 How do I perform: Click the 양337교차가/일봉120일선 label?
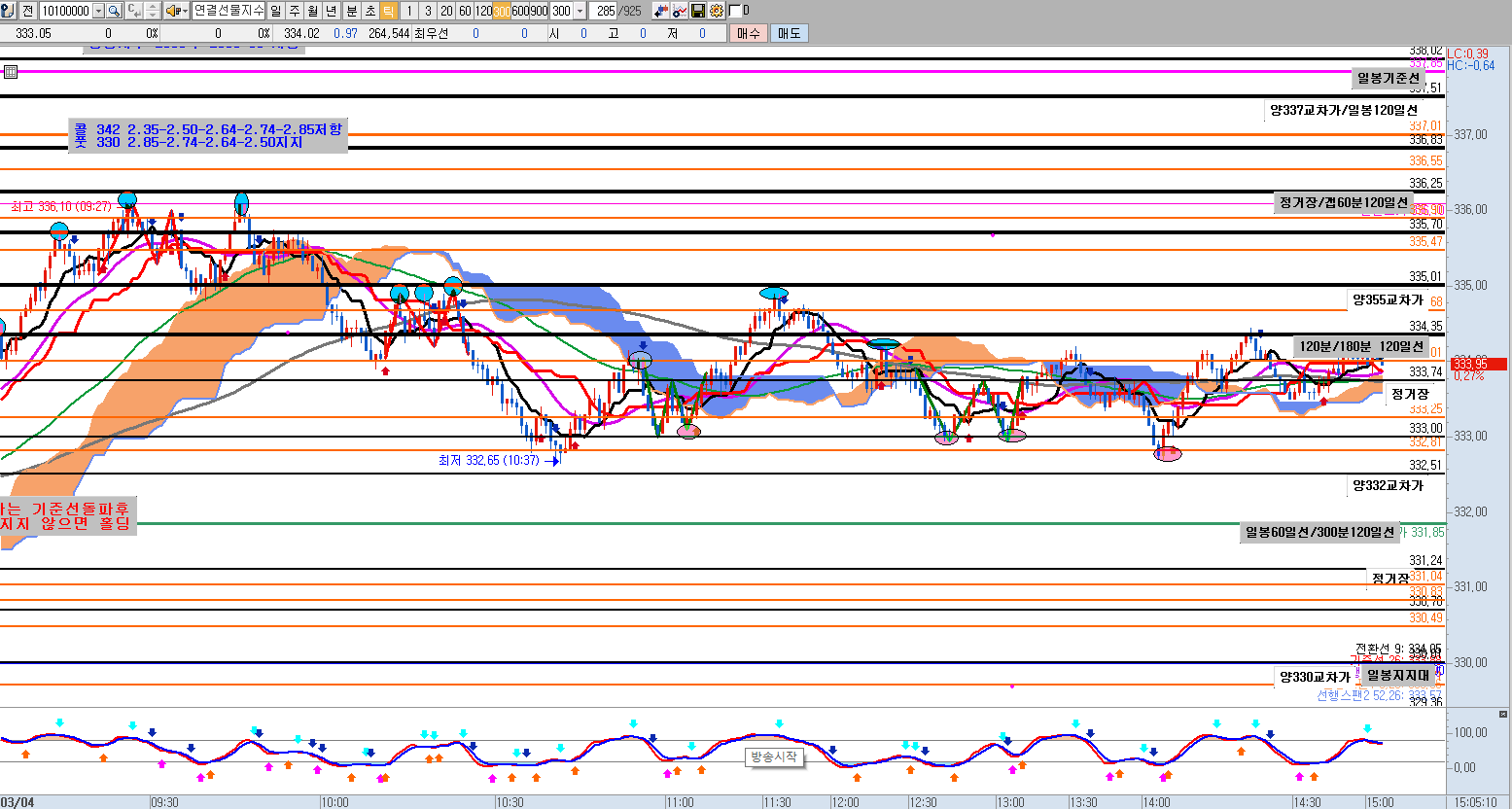click(x=1344, y=110)
